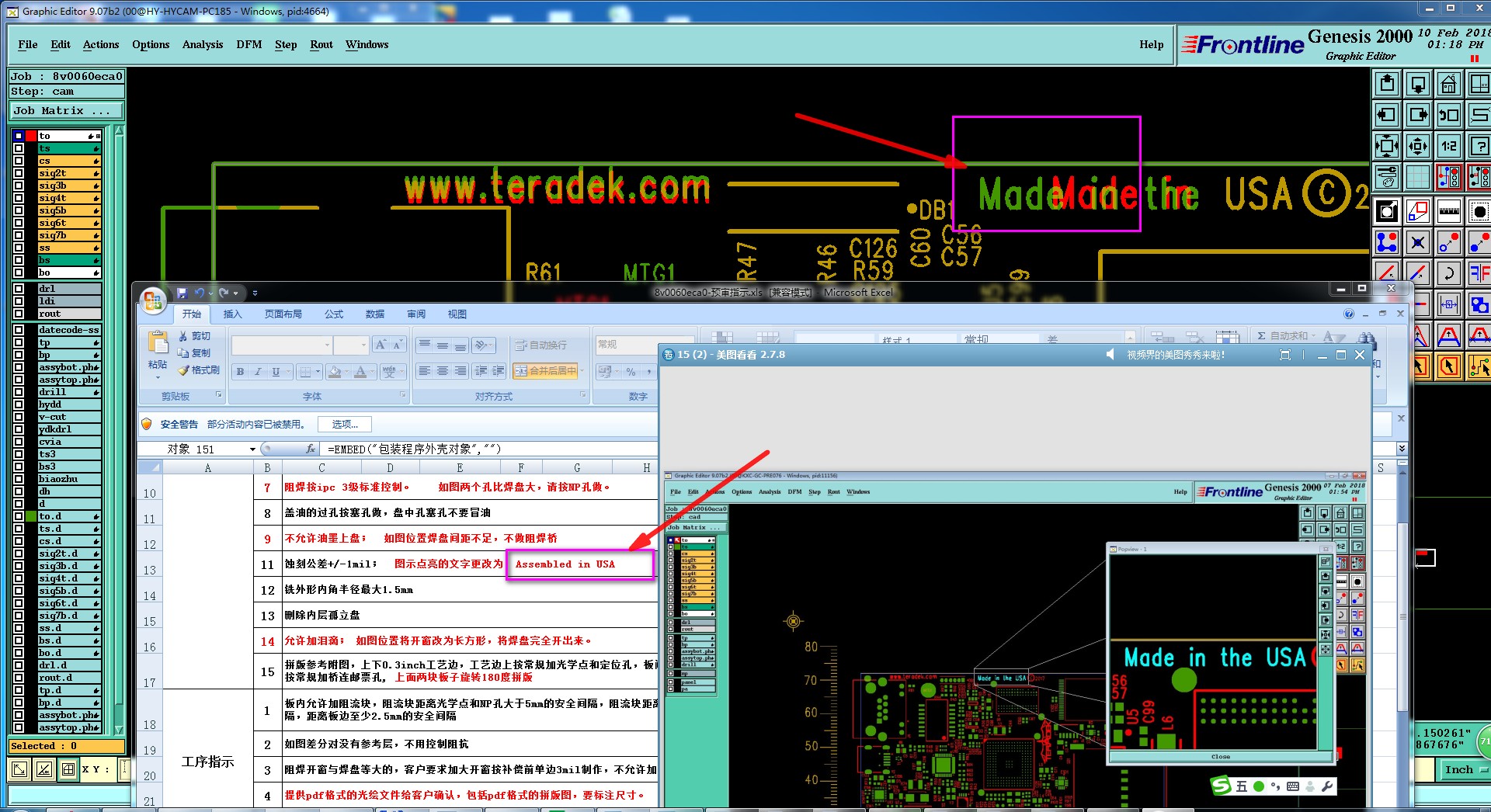
Task: Toggle checkbox of layer 'drl'
Action: pos(19,289)
